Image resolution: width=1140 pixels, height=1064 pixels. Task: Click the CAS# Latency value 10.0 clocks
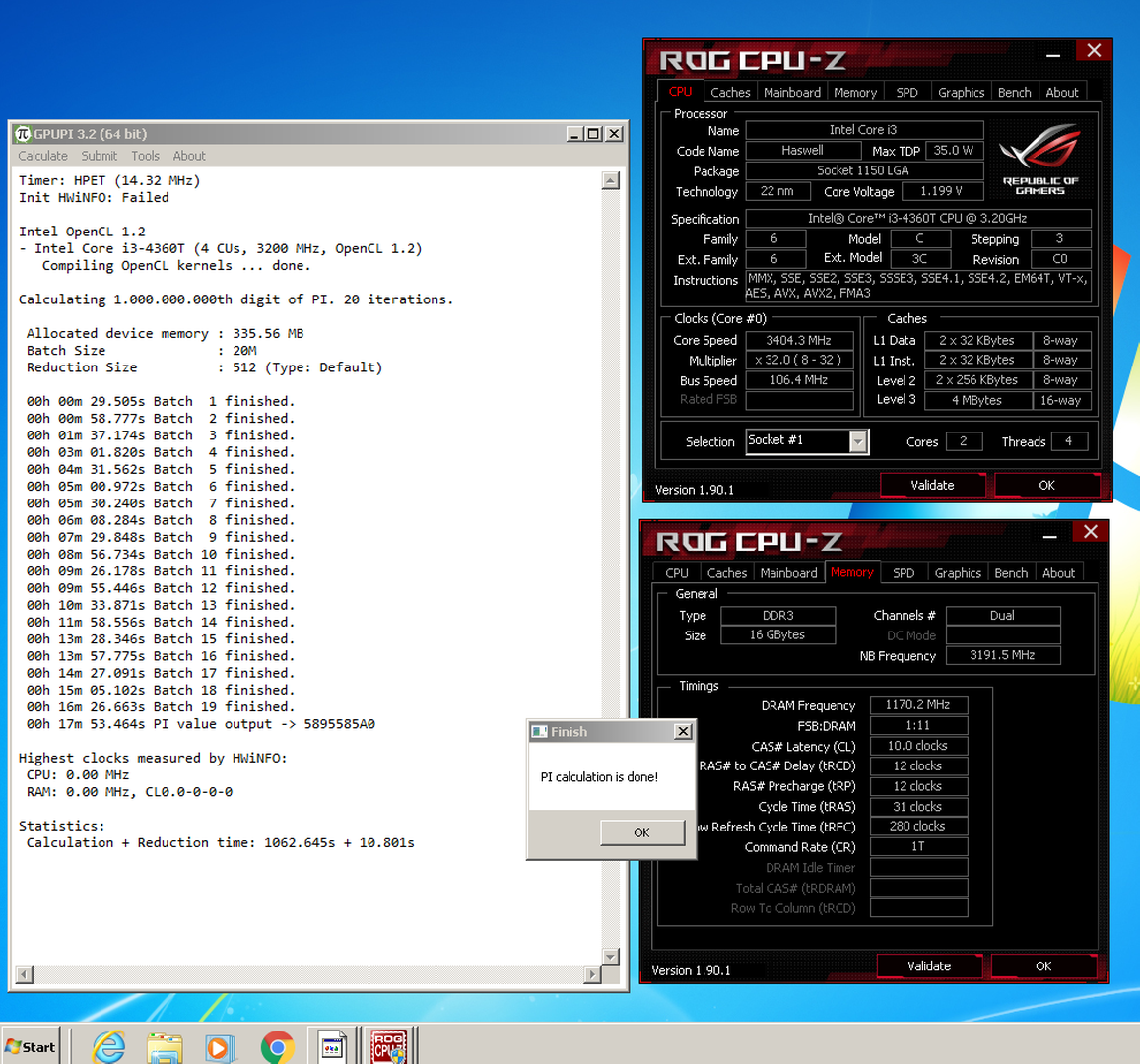click(917, 746)
